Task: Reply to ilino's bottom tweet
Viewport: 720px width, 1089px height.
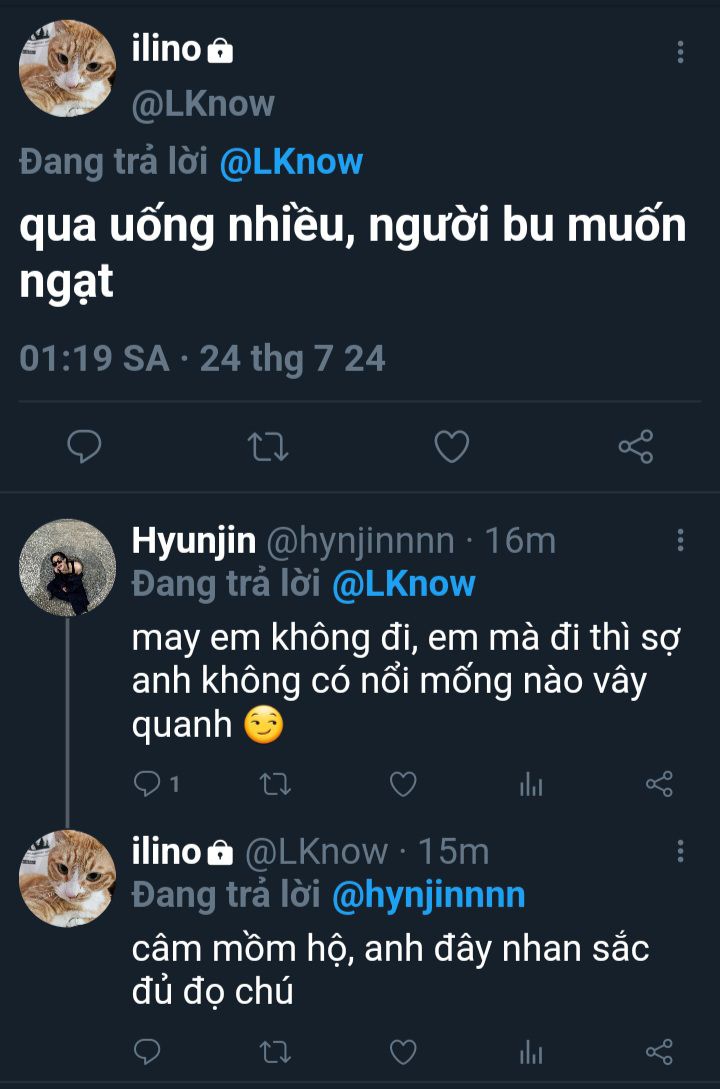Action: [x=147, y=1051]
